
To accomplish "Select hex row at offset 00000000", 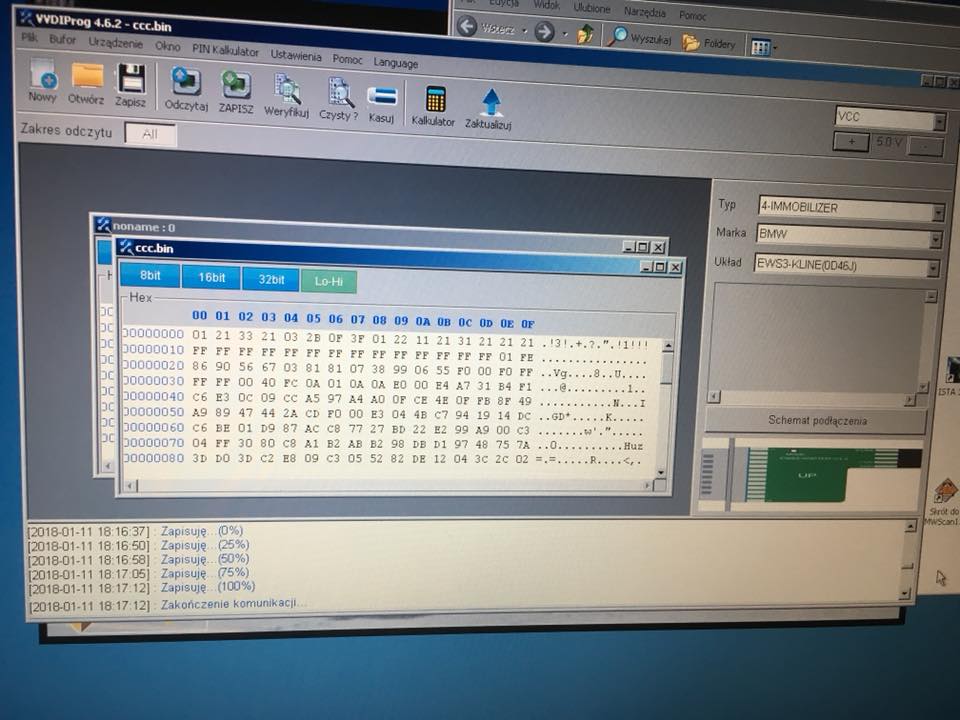I will [x=384, y=339].
